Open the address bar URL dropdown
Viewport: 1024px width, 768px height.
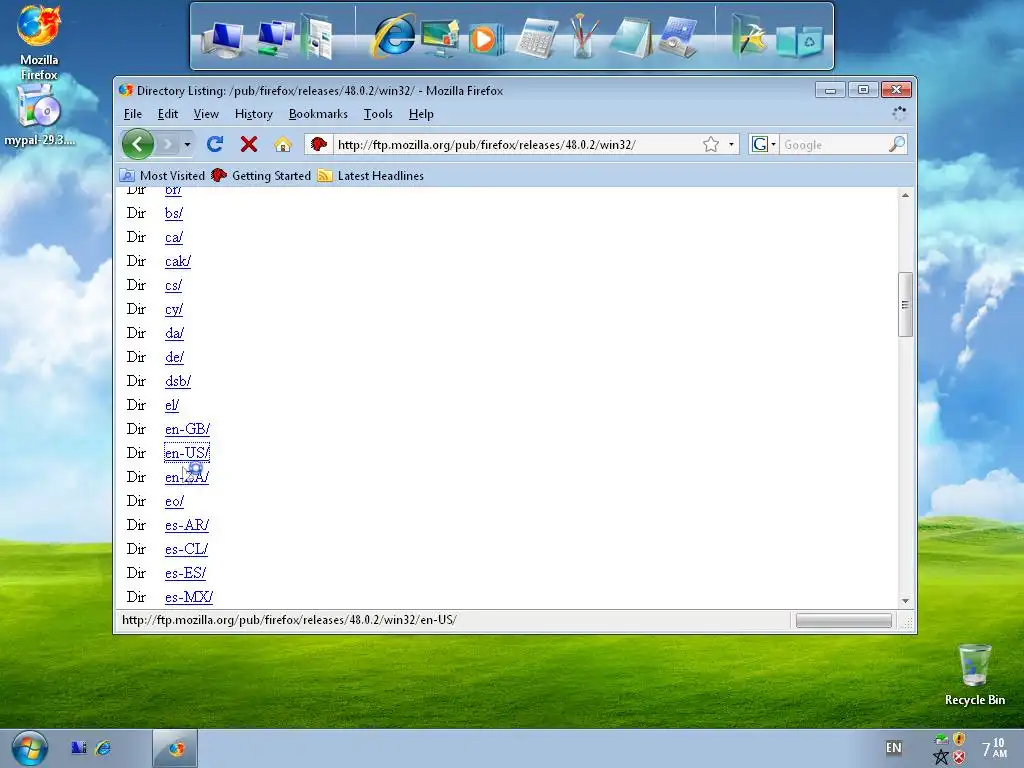(731, 144)
